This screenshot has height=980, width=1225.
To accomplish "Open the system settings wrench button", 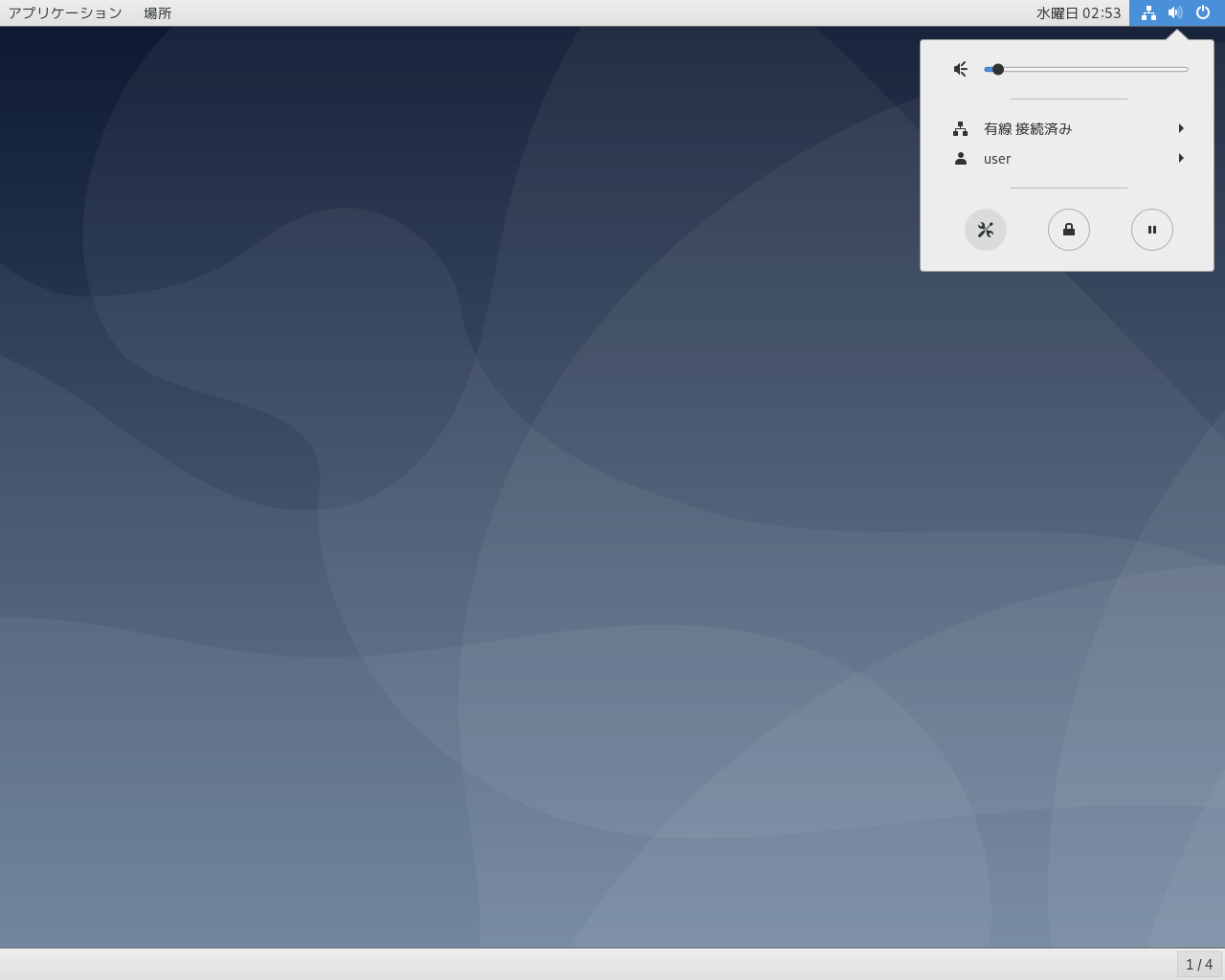I will click(985, 230).
